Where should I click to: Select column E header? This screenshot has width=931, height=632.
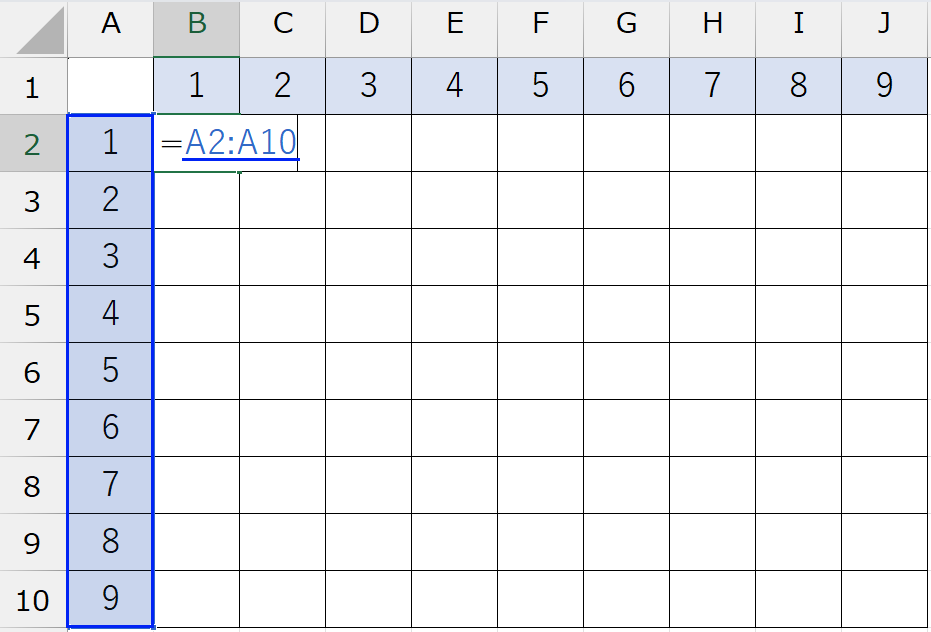[x=454, y=26]
